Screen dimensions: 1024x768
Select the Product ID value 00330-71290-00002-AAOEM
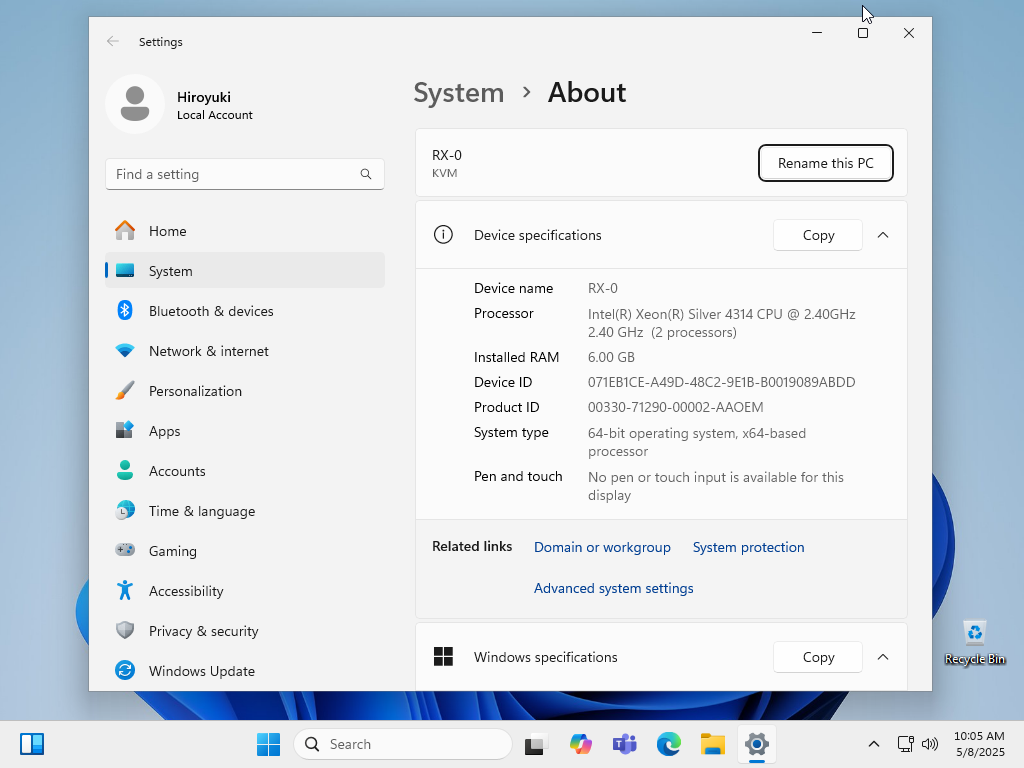(675, 408)
